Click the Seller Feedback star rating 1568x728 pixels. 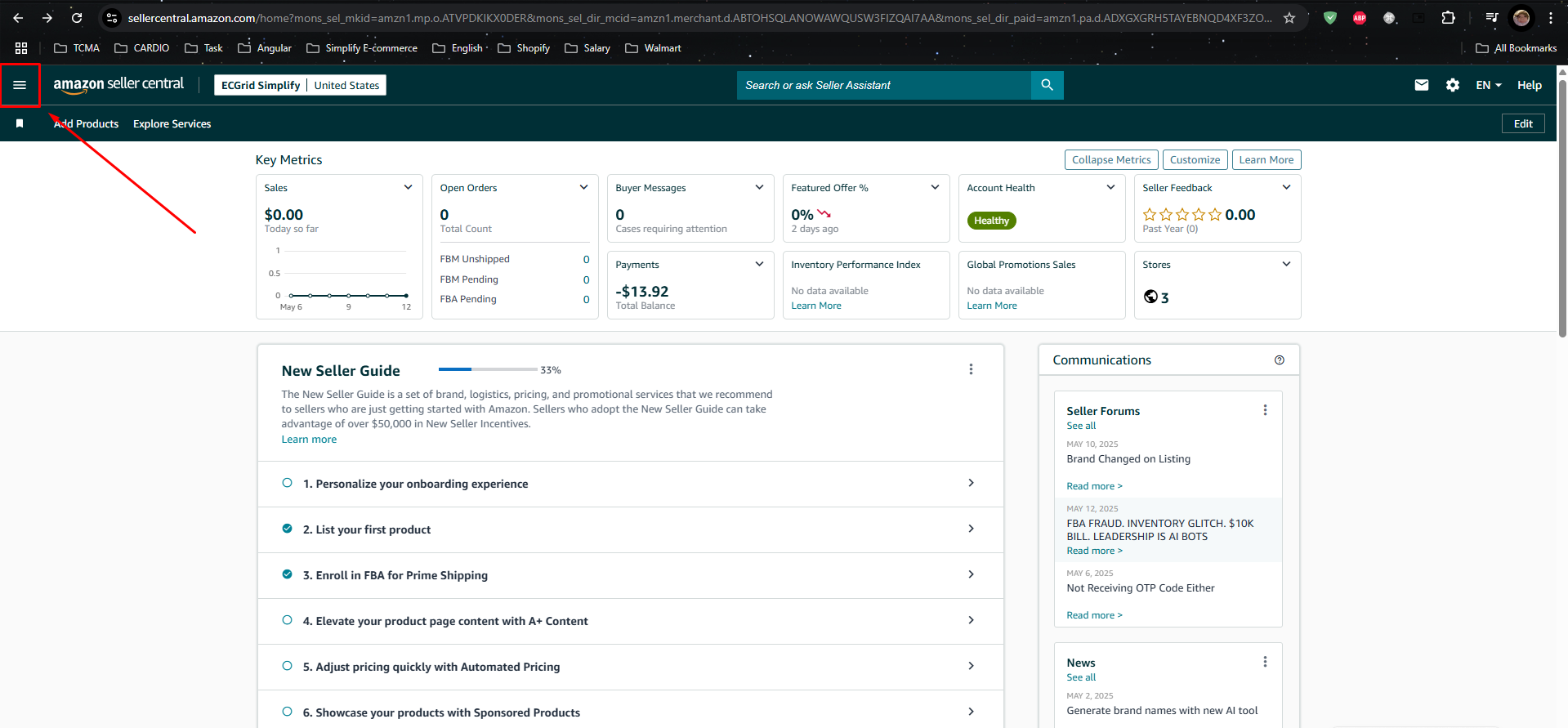pos(1182,215)
